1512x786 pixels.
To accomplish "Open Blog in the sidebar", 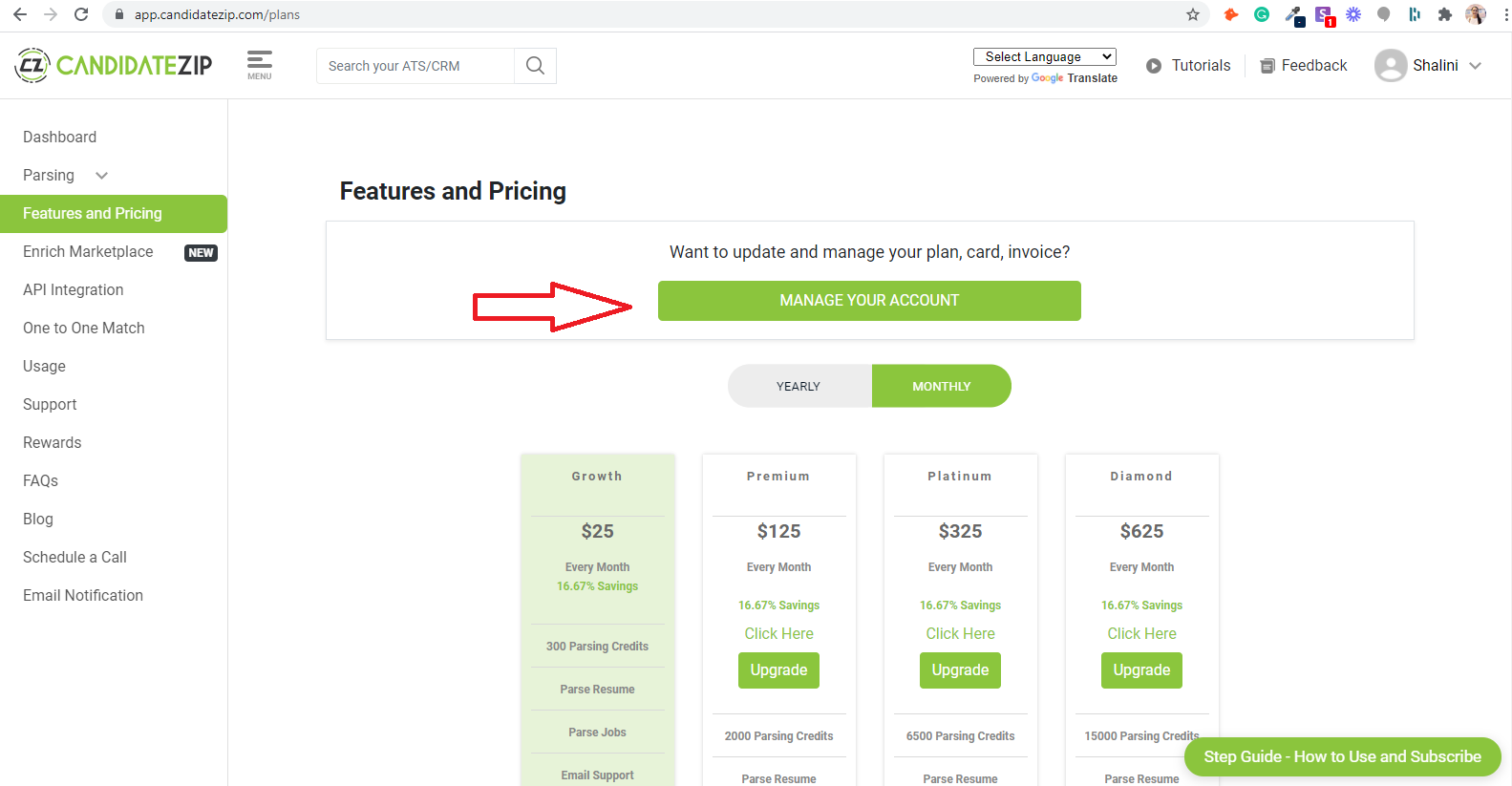I will click(38, 519).
